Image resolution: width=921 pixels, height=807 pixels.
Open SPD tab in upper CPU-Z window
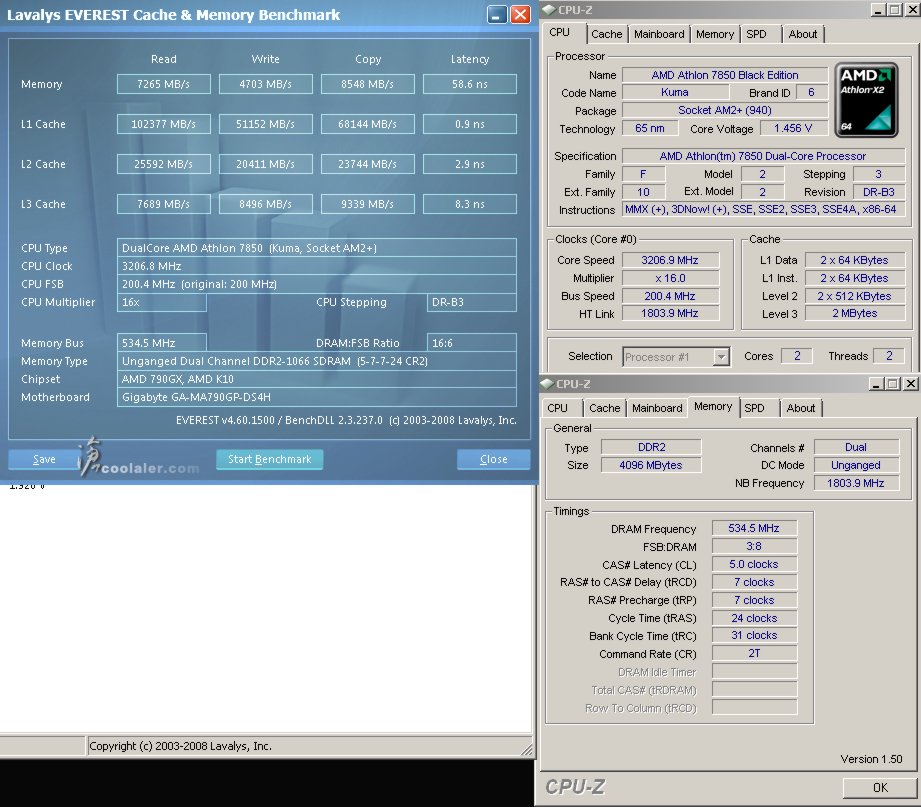coord(757,34)
